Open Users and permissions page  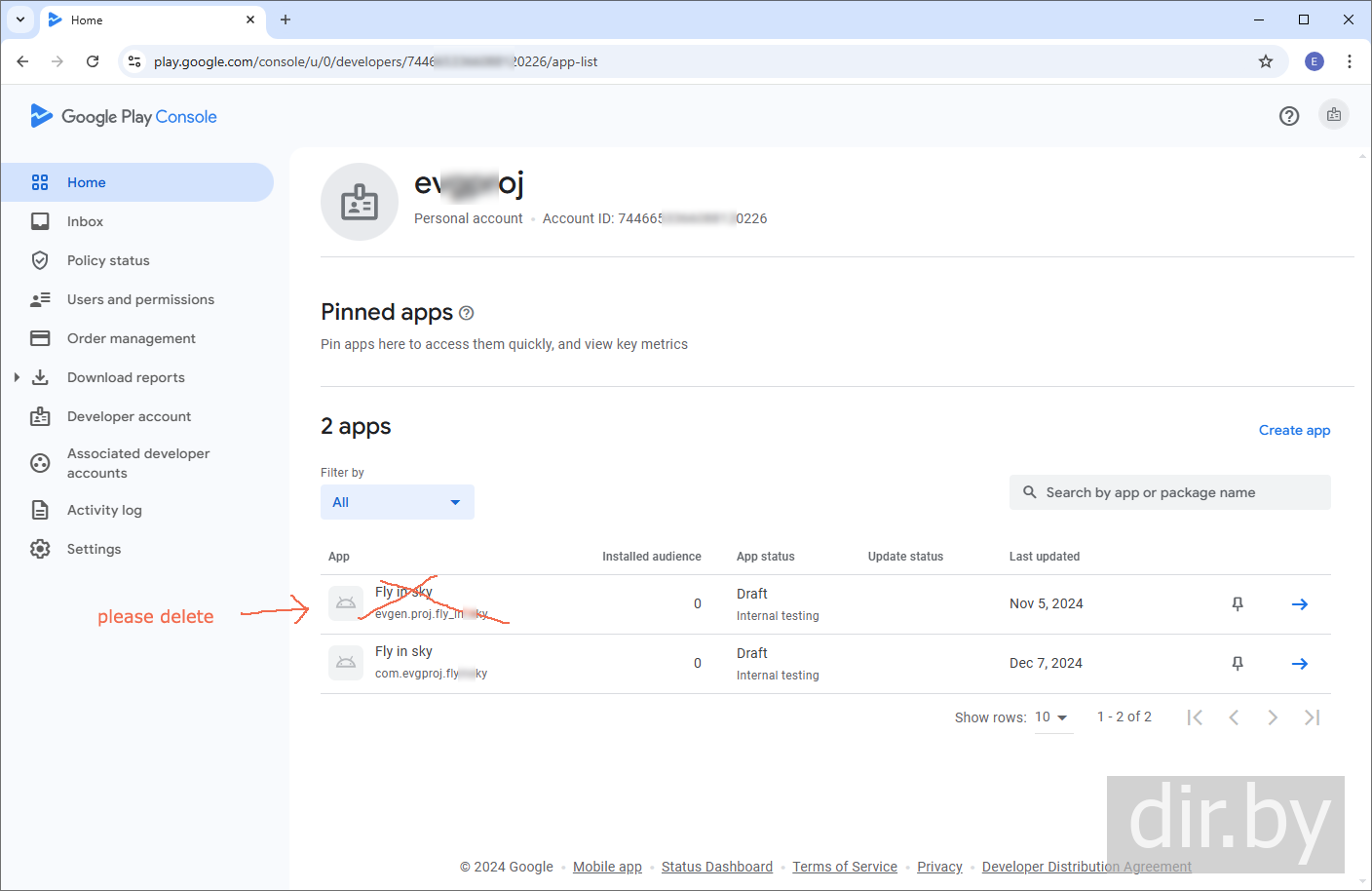(x=140, y=299)
